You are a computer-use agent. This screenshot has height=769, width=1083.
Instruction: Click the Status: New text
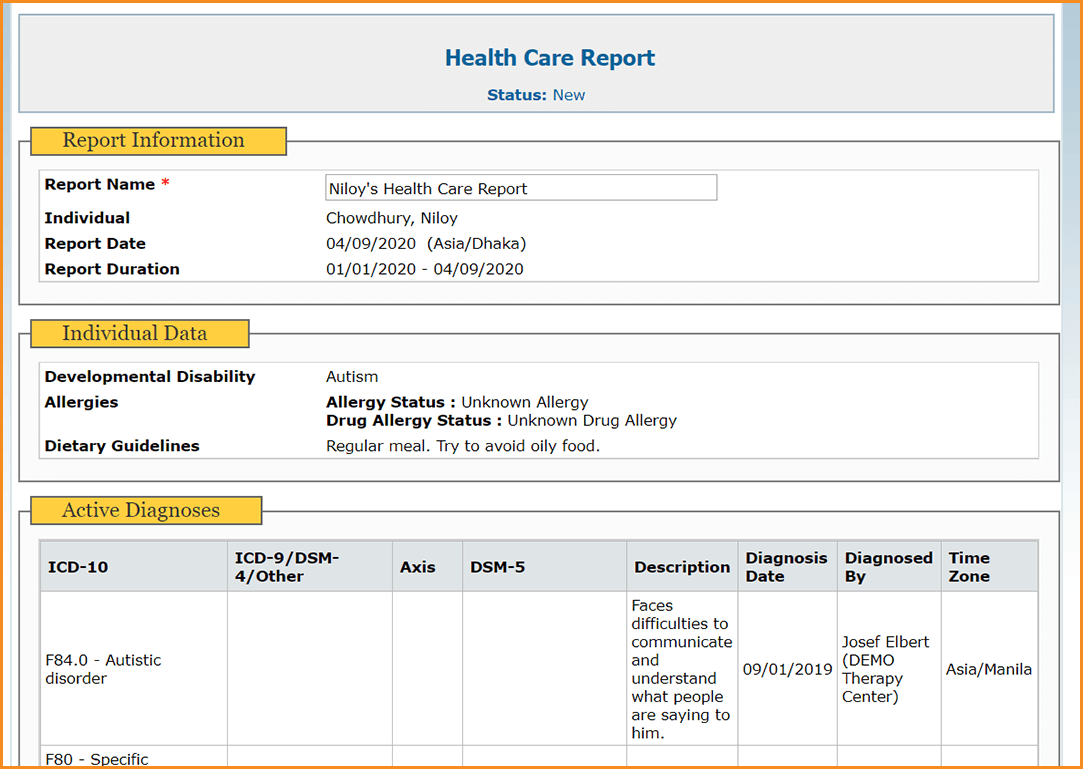coord(536,95)
